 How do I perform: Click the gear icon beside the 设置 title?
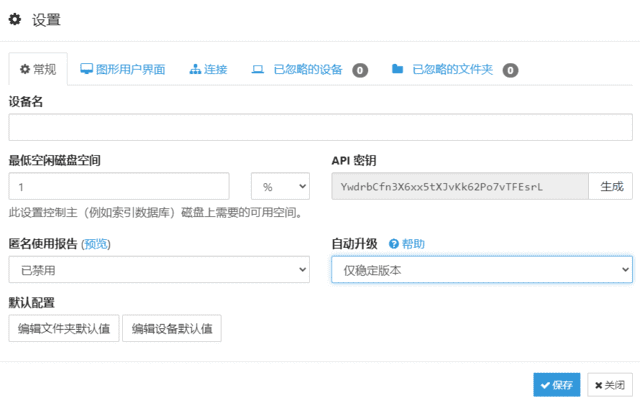pyautogui.click(x=15, y=19)
